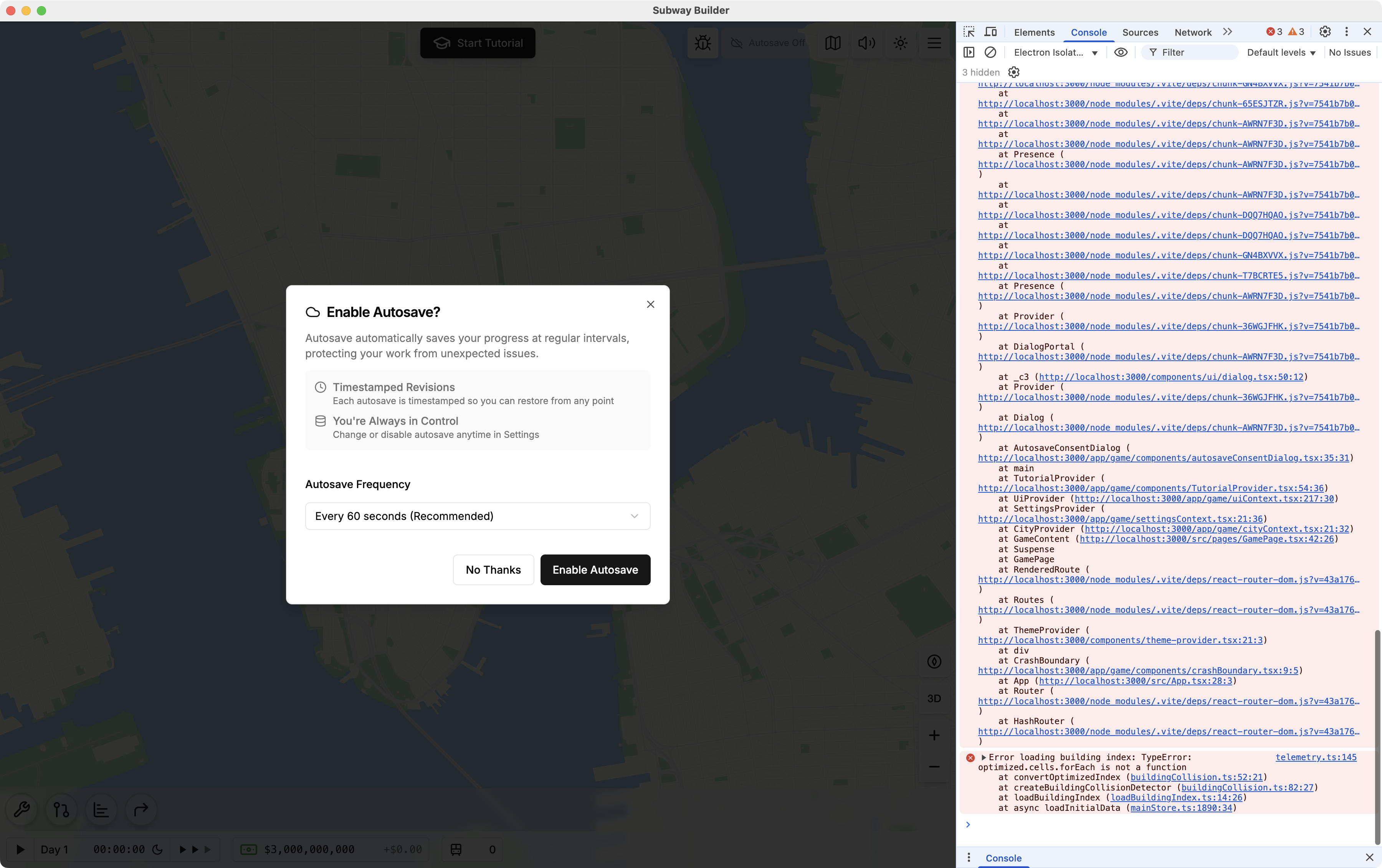Open the map view icon
This screenshot has height=868, width=1382.
[833, 43]
